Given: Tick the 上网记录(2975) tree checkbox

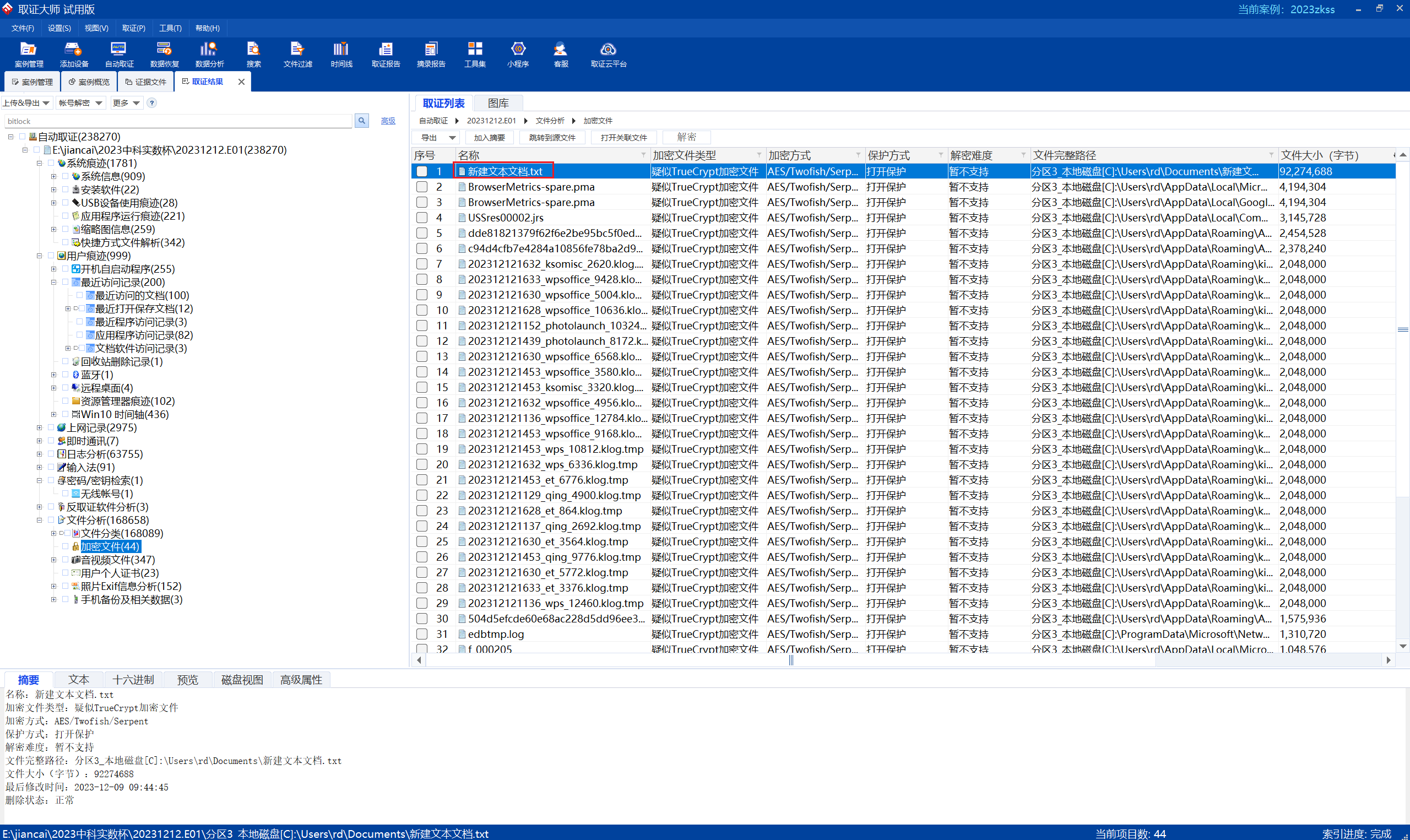Looking at the screenshot, I should (51, 428).
